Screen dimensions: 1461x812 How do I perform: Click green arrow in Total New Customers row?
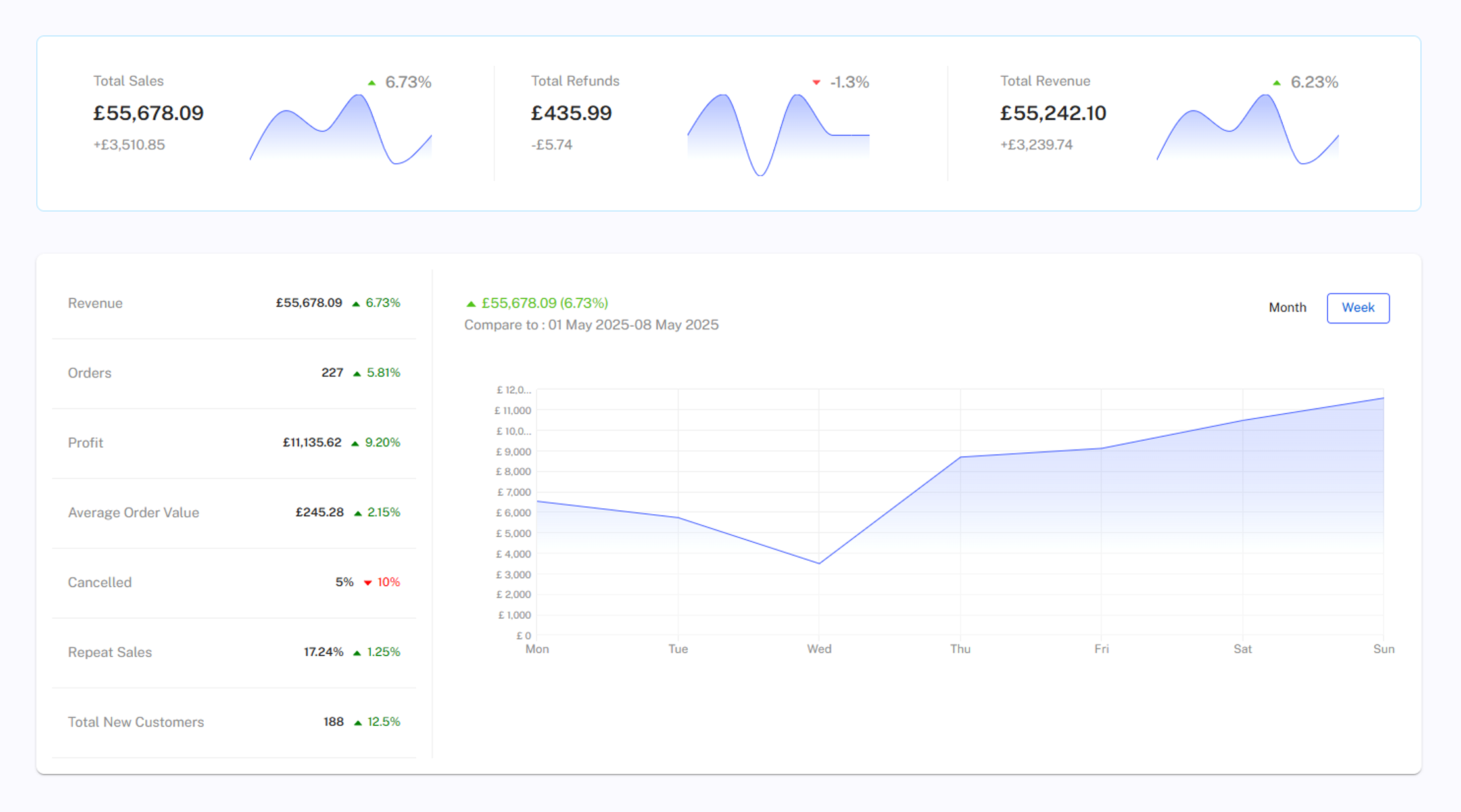click(358, 723)
